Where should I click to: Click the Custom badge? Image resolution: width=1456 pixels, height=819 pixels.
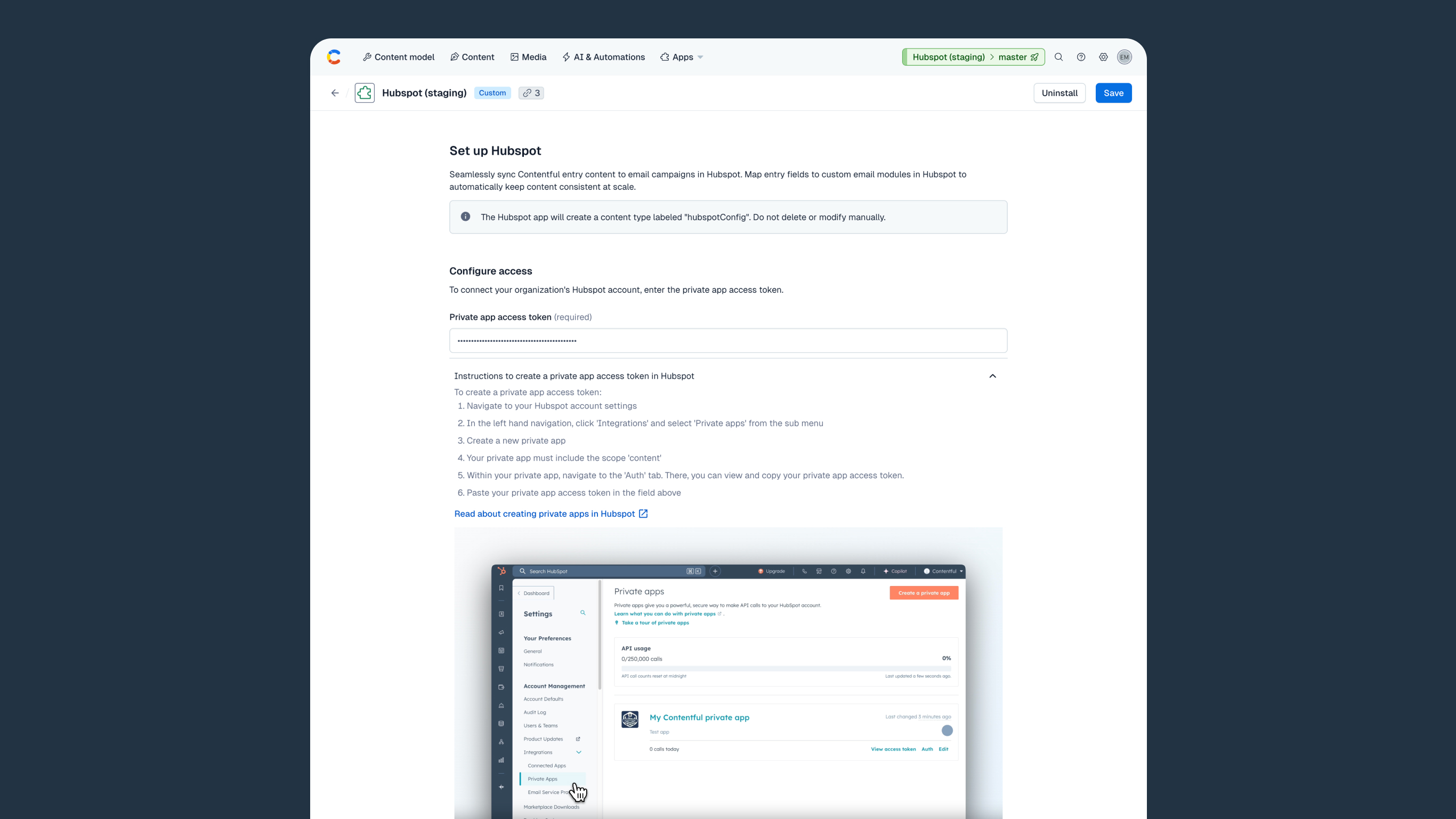click(492, 93)
